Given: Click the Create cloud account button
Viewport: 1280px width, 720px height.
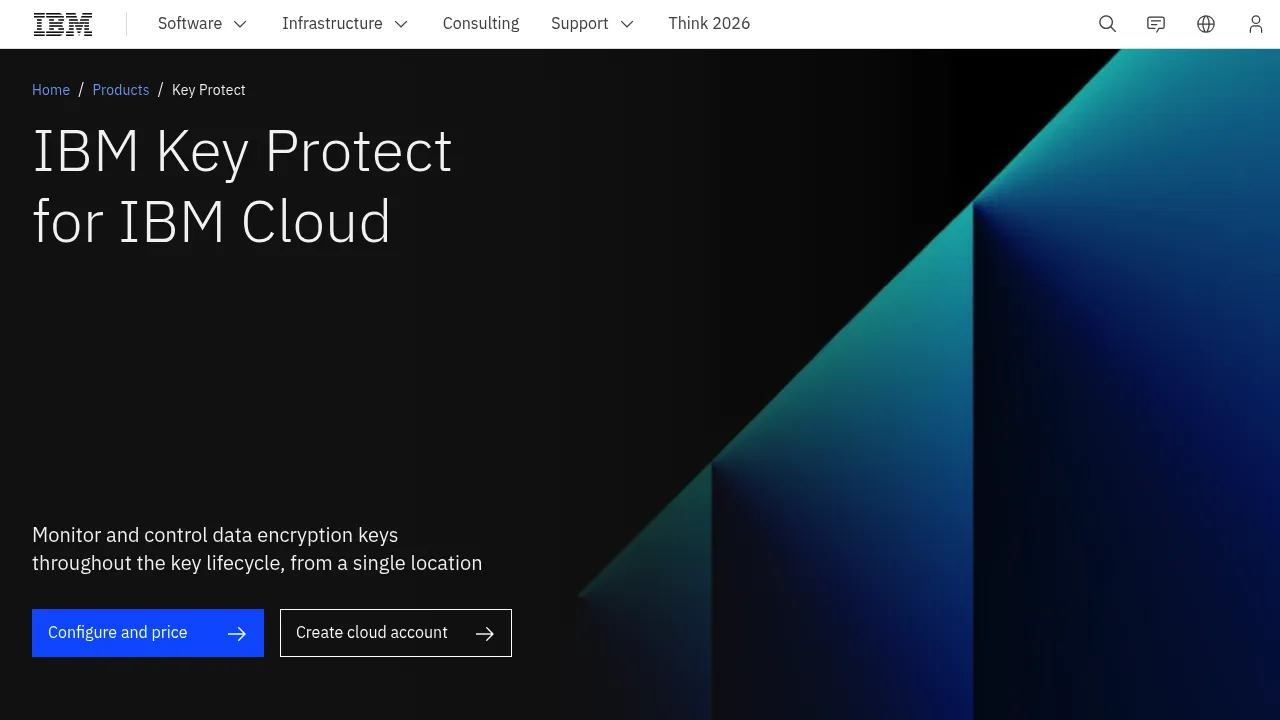Looking at the screenshot, I should tap(396, 633).
